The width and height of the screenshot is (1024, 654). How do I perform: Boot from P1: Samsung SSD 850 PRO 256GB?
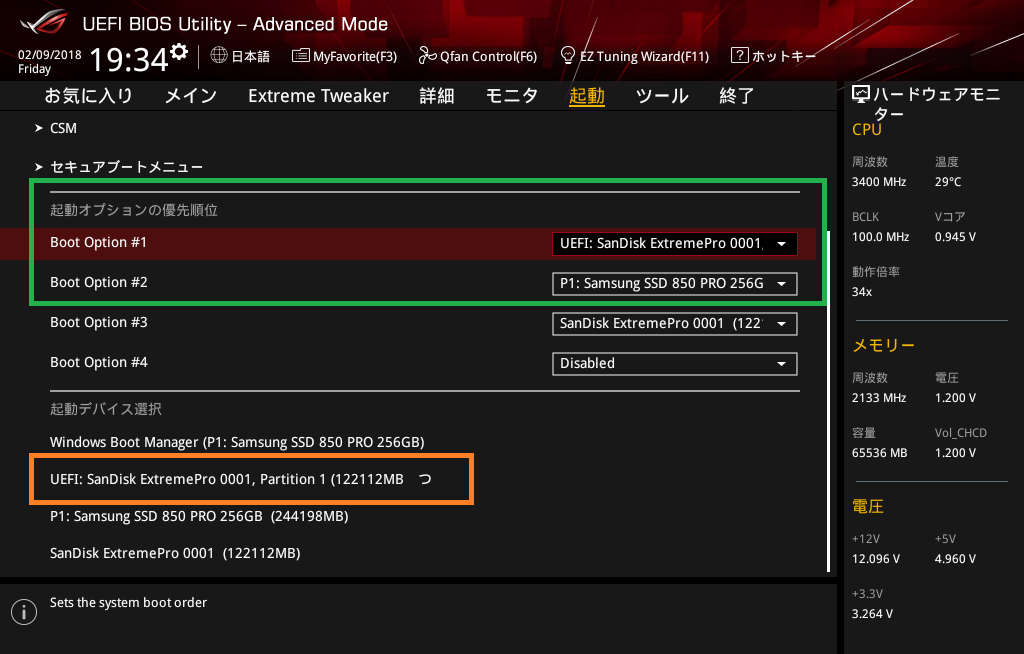click(x=199, y=516)
